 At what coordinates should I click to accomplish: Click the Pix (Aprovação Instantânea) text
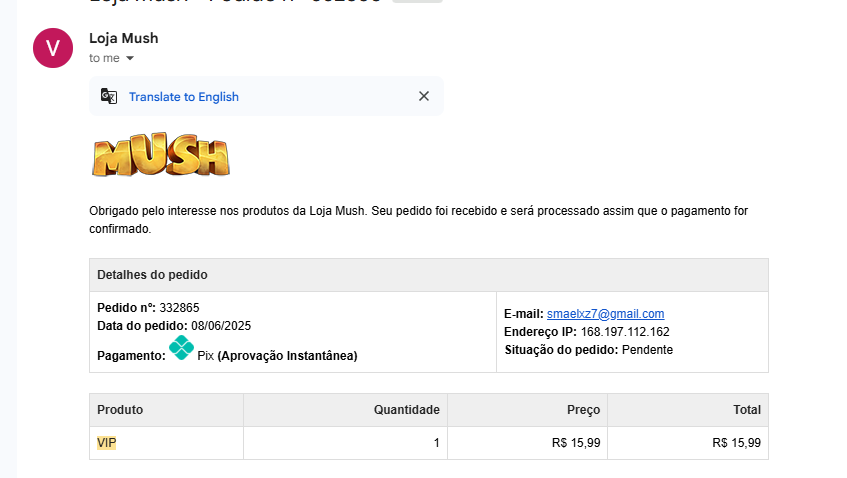tap(277, 356)
